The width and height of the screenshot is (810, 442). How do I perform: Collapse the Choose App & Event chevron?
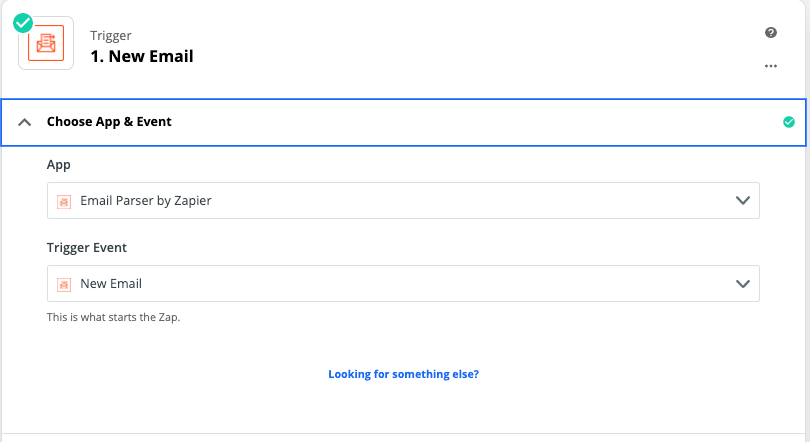point(24,122)
